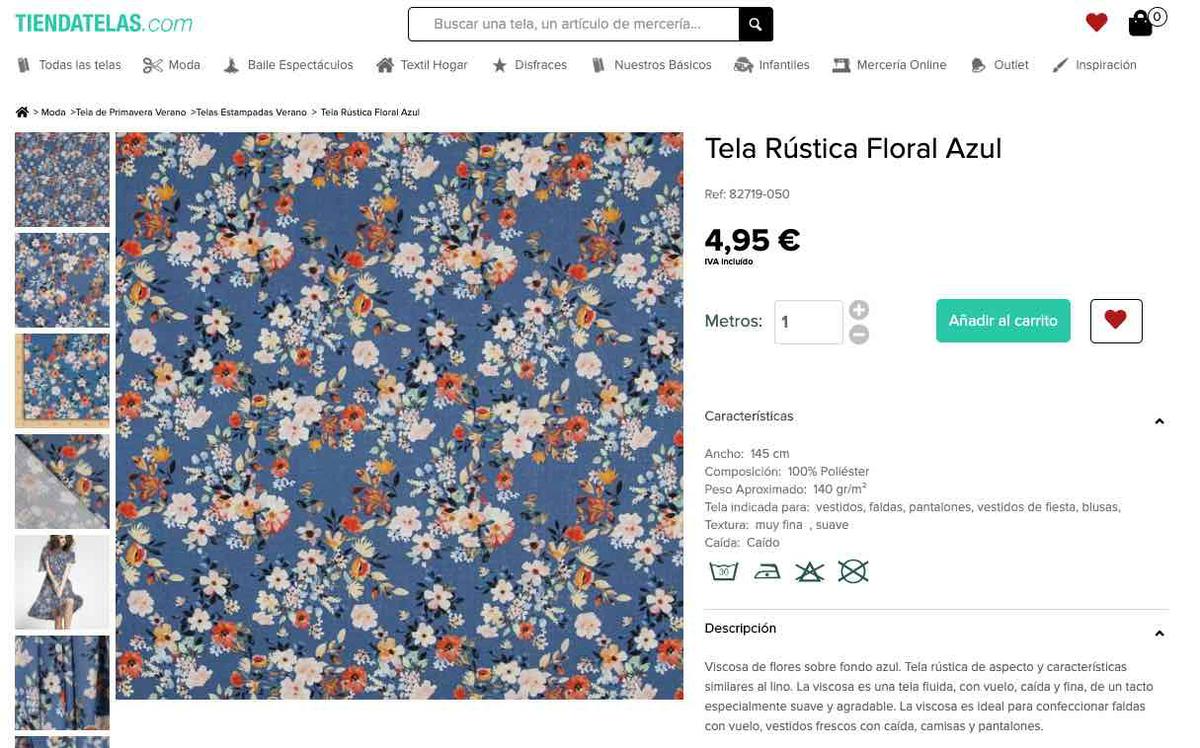Click the do not tumble dry icon
The height and width of the screenshot is (748, 1200).
[853, 571]
